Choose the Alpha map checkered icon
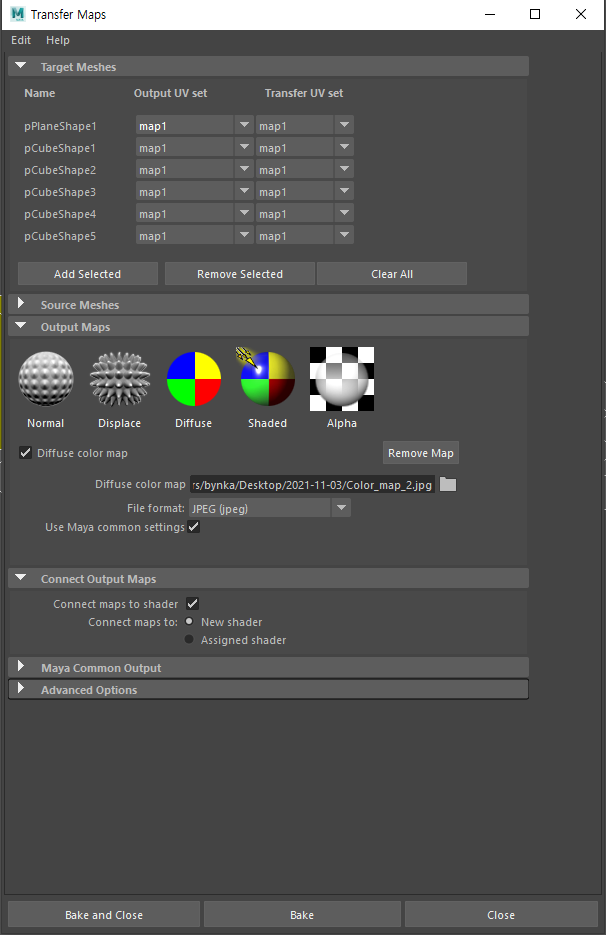Image resolution: width=606 pixels, height=935 pixels. click(342, 379)
